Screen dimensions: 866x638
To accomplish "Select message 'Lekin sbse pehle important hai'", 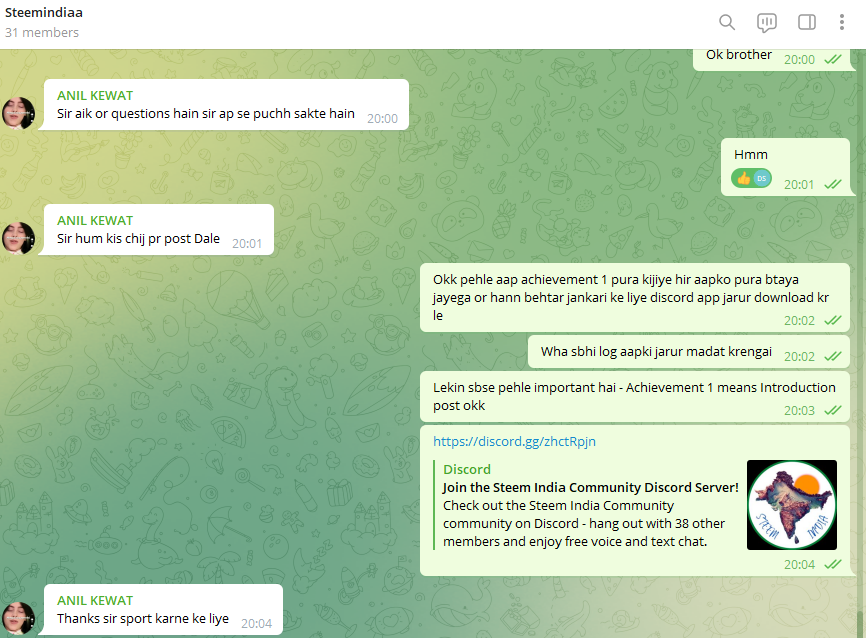I will point(635,397).
